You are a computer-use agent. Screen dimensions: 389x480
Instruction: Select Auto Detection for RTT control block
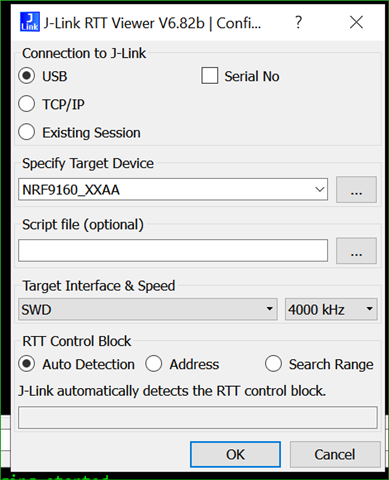27,364
